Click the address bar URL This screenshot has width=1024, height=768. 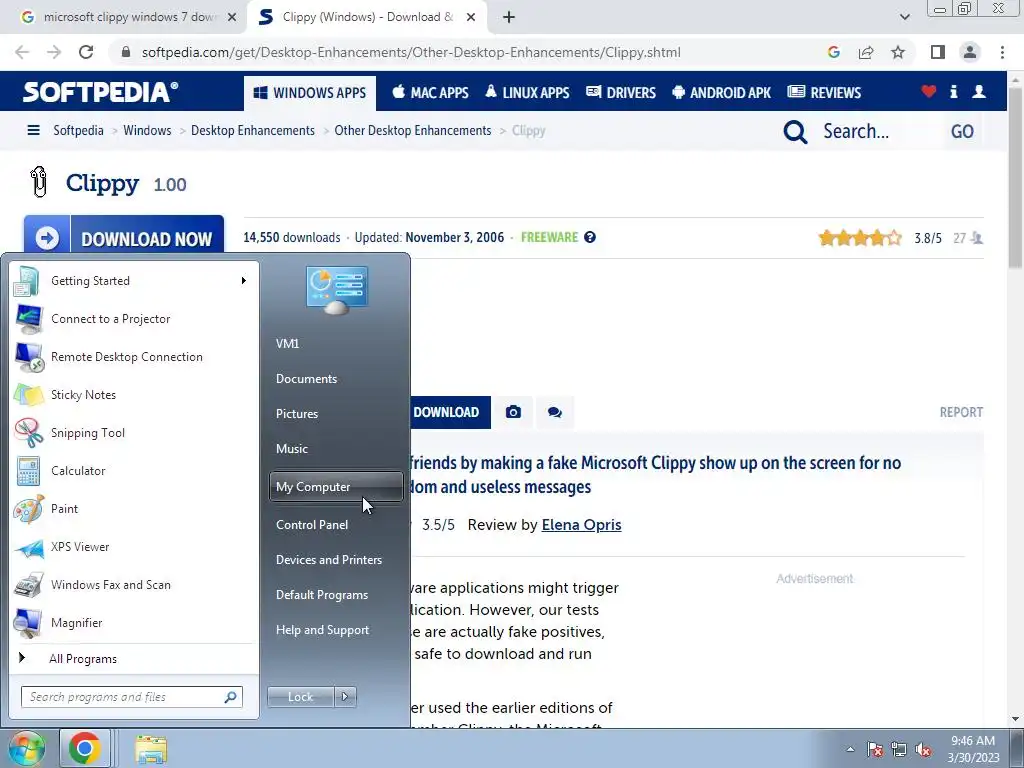coord(411,52)
